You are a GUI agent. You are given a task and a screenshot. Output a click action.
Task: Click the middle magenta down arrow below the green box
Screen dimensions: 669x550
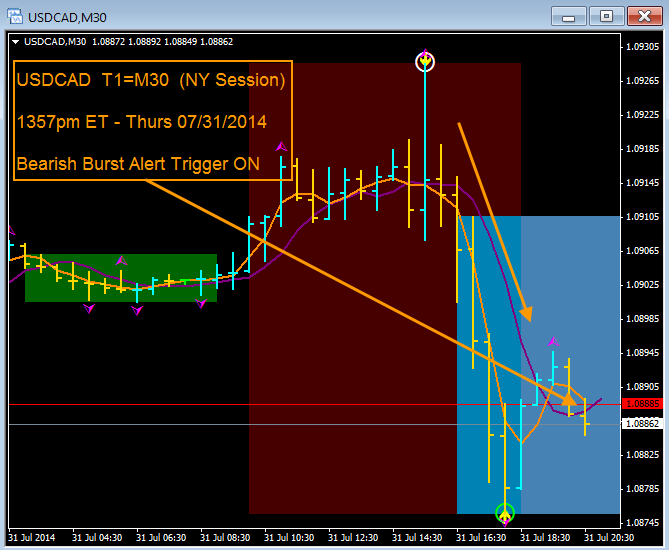pyautogui.click(x=137, y=311)
